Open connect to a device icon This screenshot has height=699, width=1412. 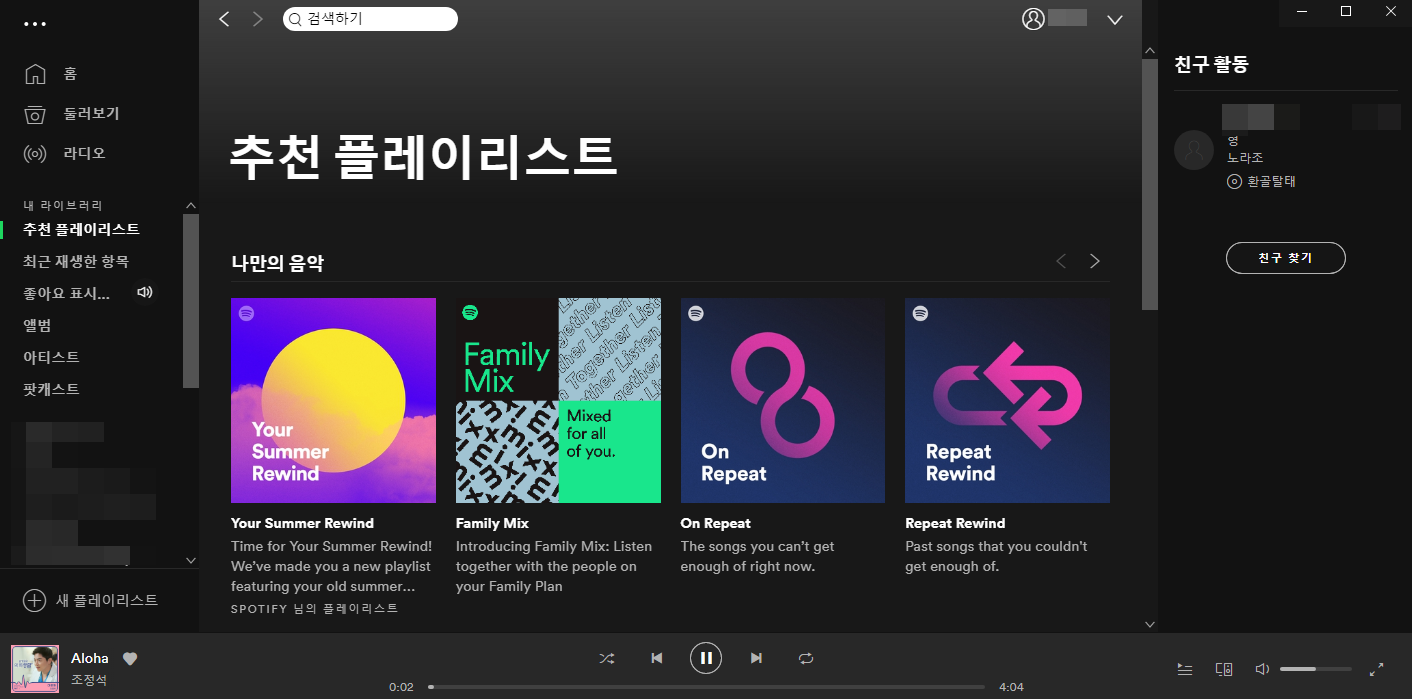coord(1224,669)
